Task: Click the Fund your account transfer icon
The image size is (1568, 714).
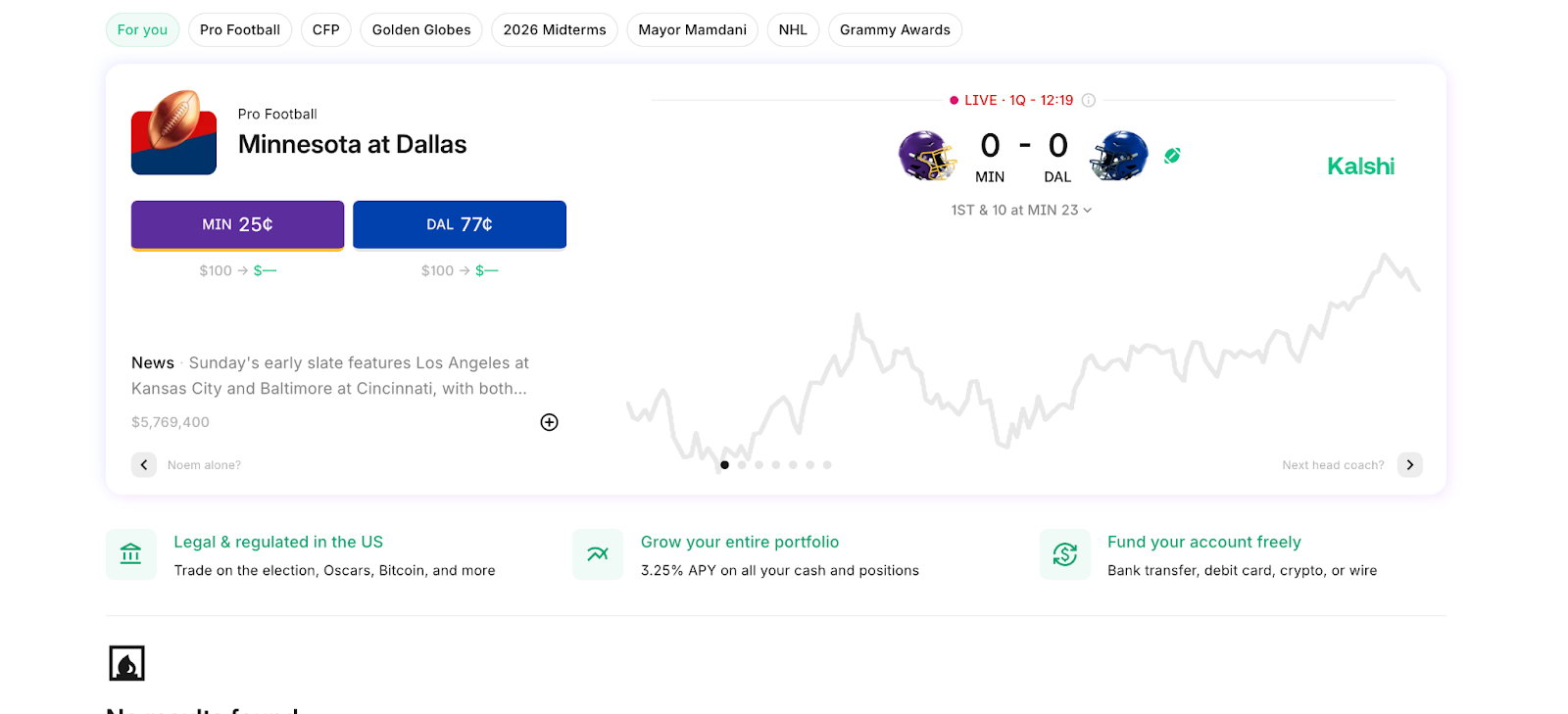Action: tap(1064, 553)
